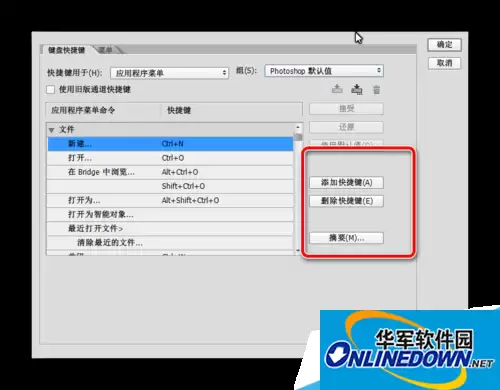This screenshot has height=390, width=500.
Task: Open the 快捷键用于 dropdown
Action: 170,73
